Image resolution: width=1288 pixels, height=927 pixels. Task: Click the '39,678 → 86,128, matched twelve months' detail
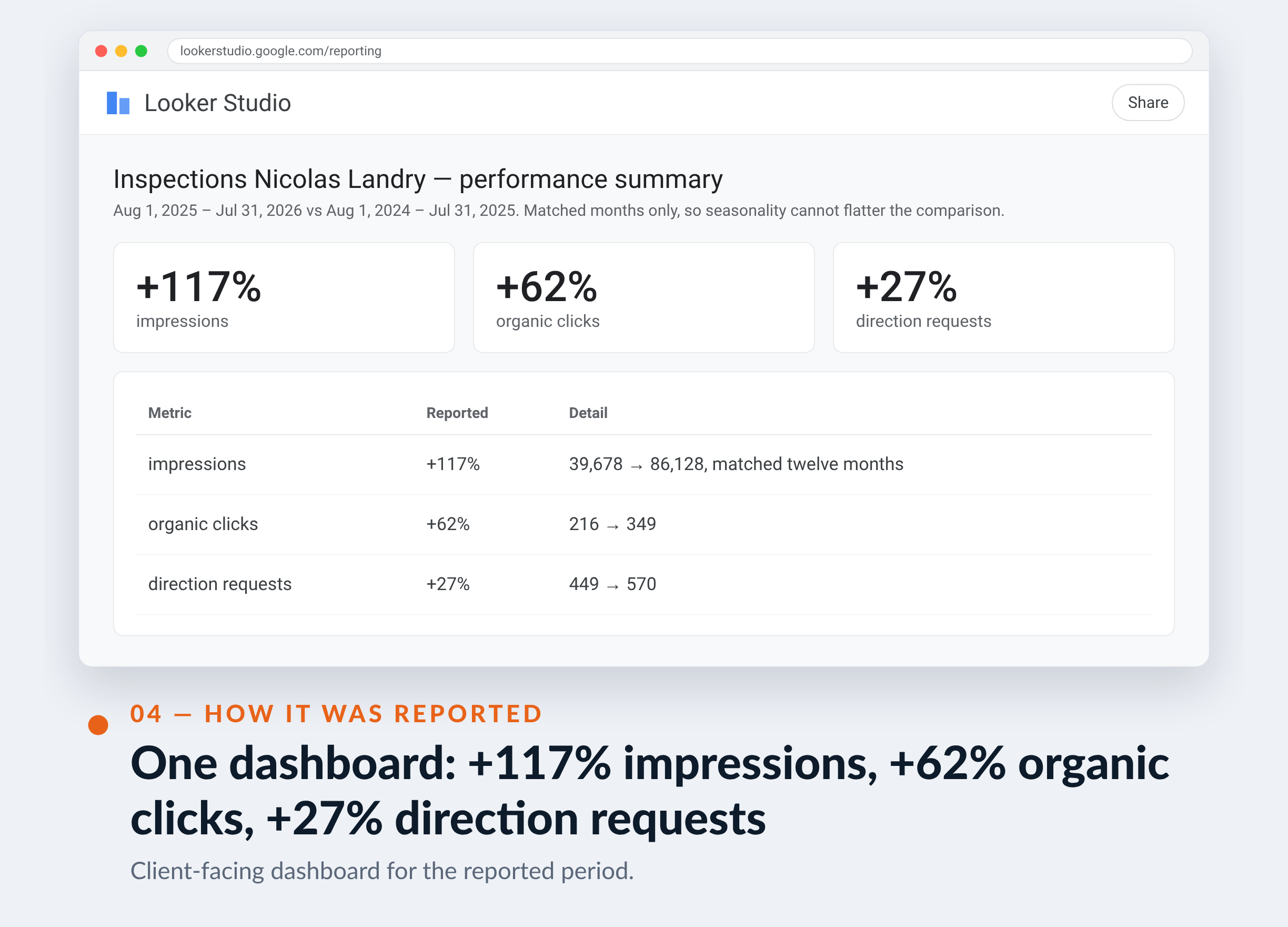(x=736, y=464)
